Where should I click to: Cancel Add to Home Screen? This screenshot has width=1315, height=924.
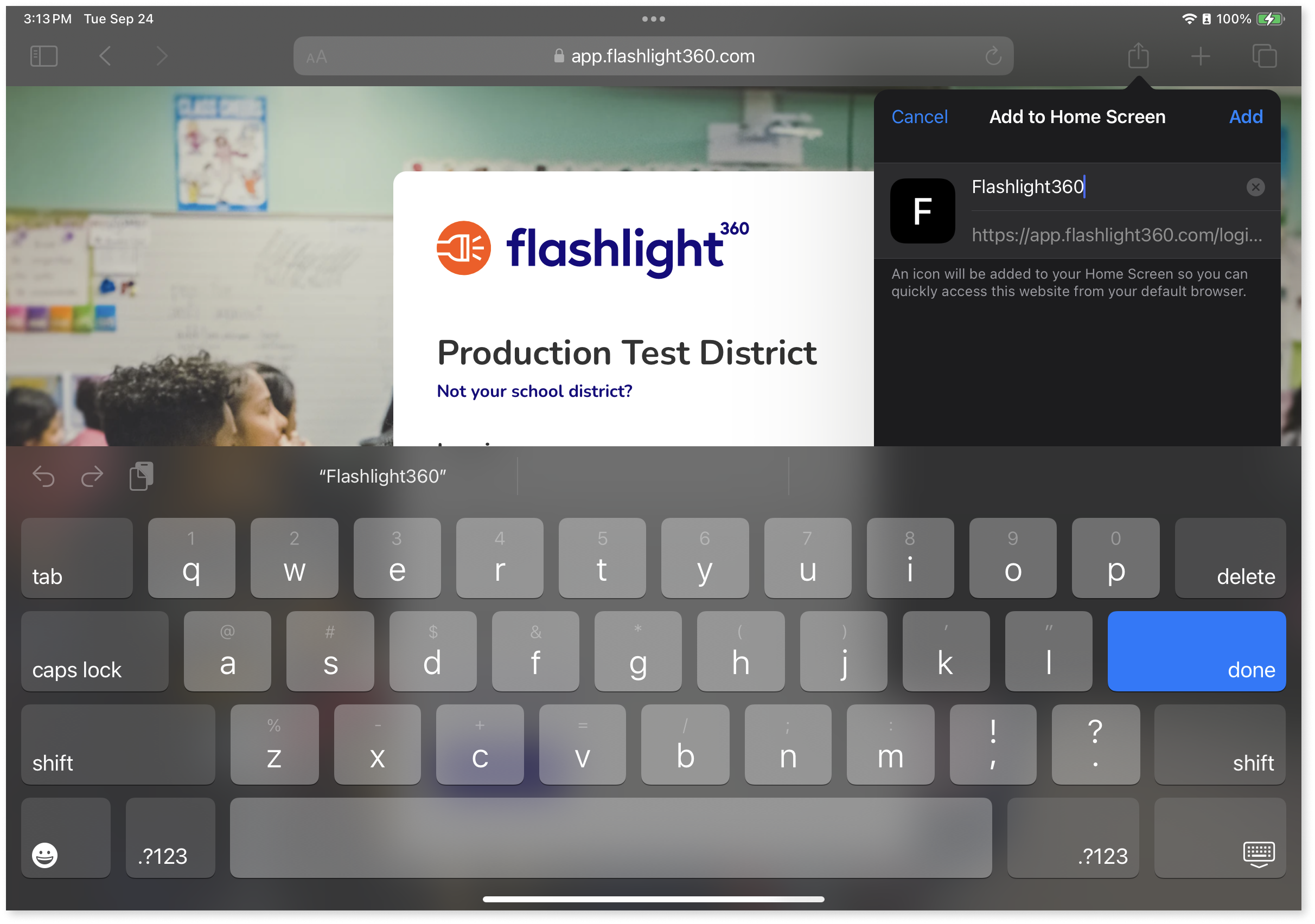(x=919, y=117)
